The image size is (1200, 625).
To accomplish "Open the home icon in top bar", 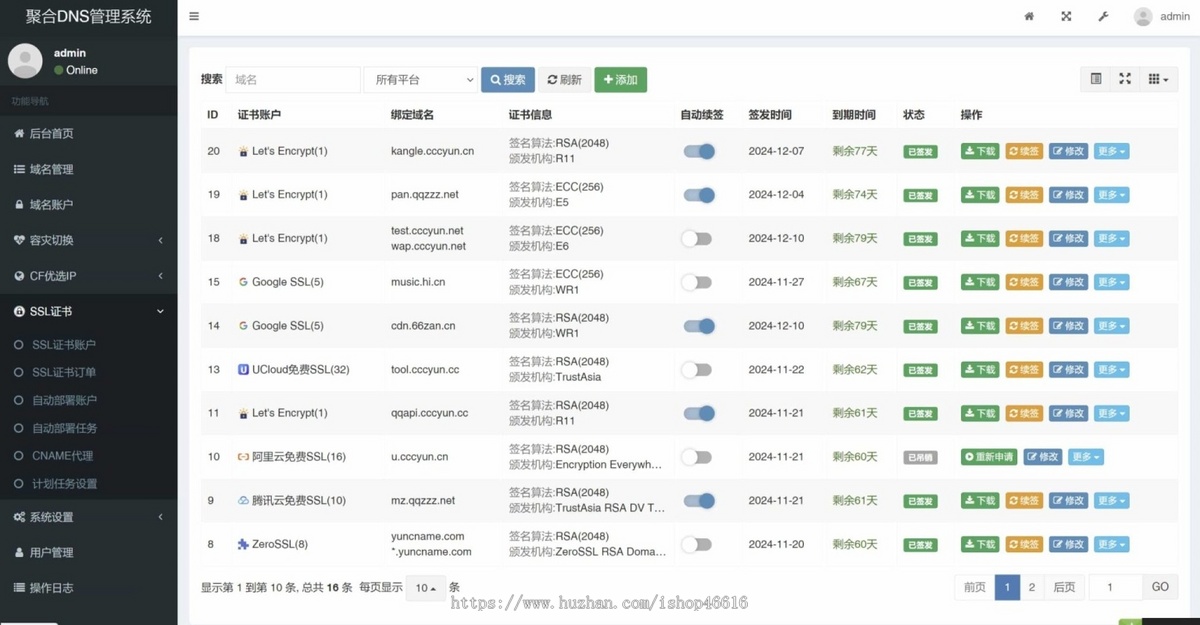I will [1029, 16].
